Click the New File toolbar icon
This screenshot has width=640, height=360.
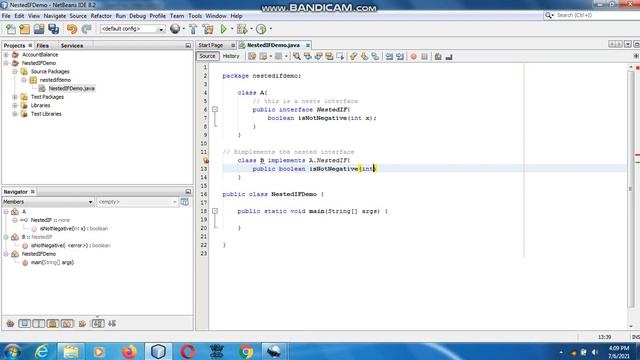click(11, 29)
